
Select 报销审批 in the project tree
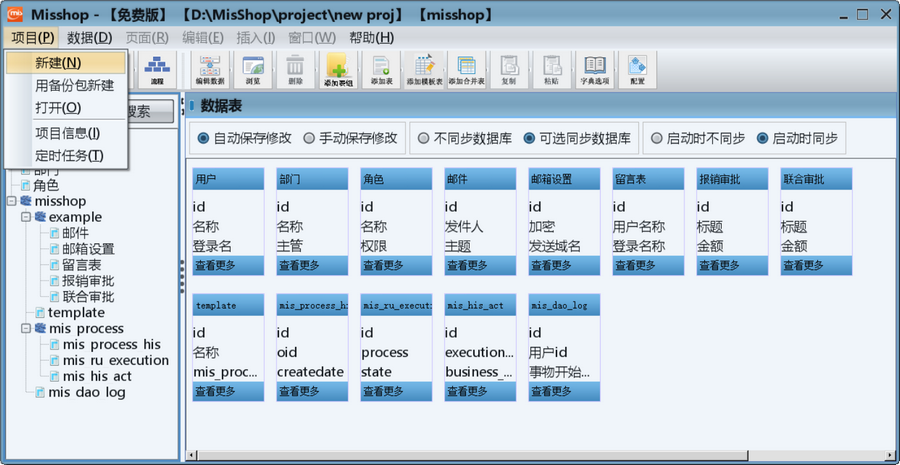point(88,281)
